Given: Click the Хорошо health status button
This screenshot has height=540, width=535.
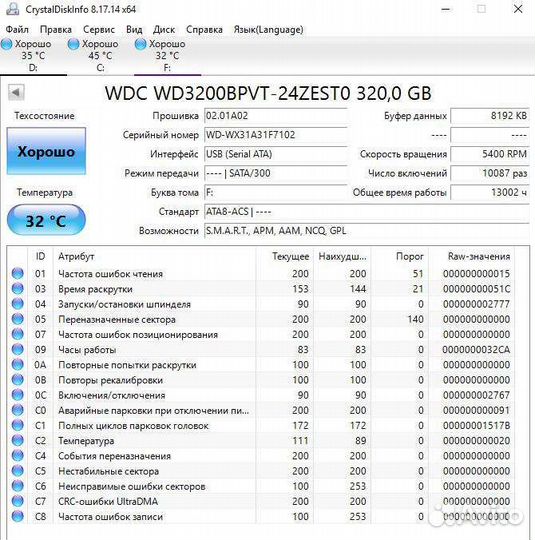Looking at the screenshot, I should tap(46, 151).
